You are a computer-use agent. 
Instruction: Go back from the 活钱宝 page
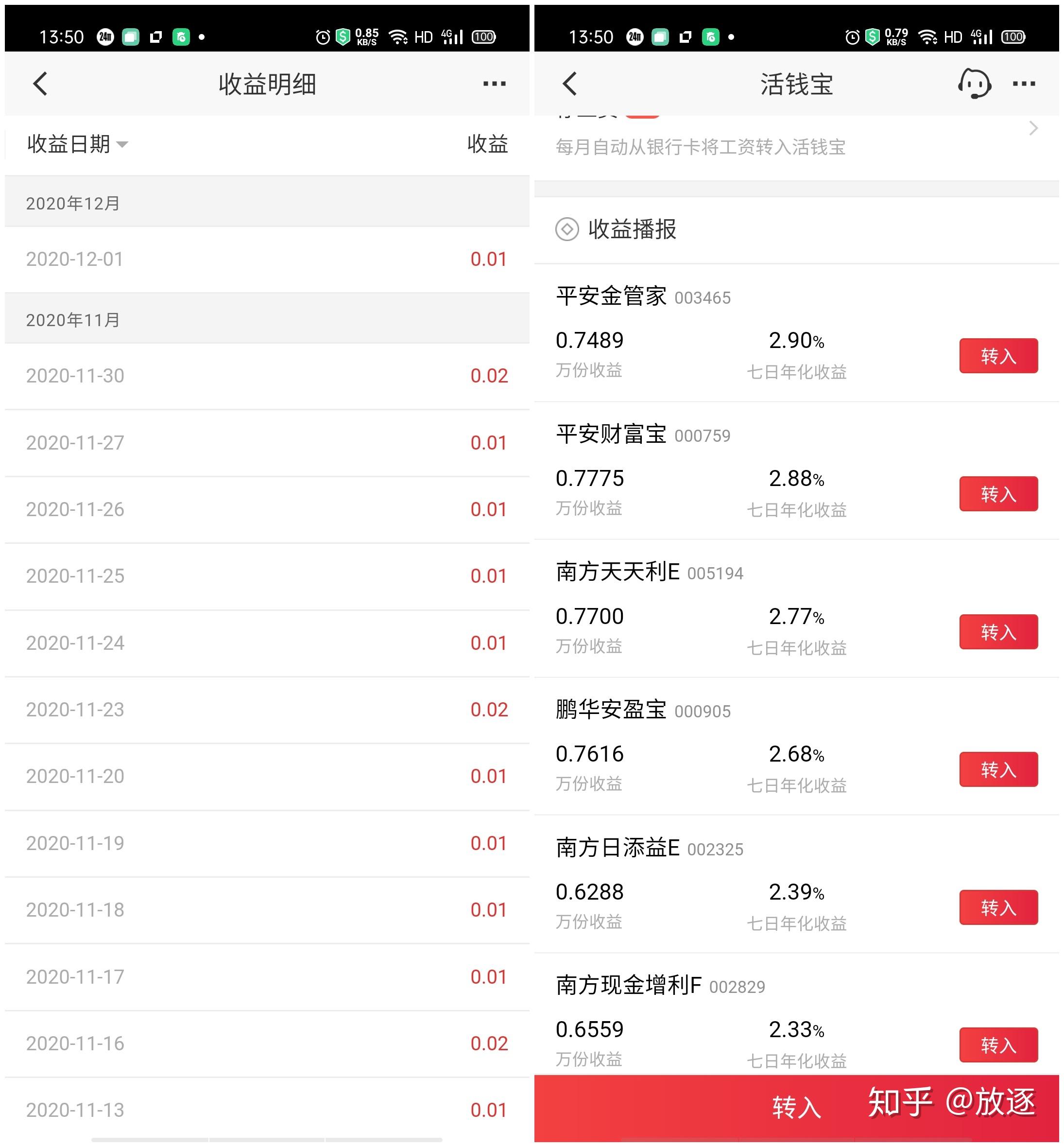569,84
